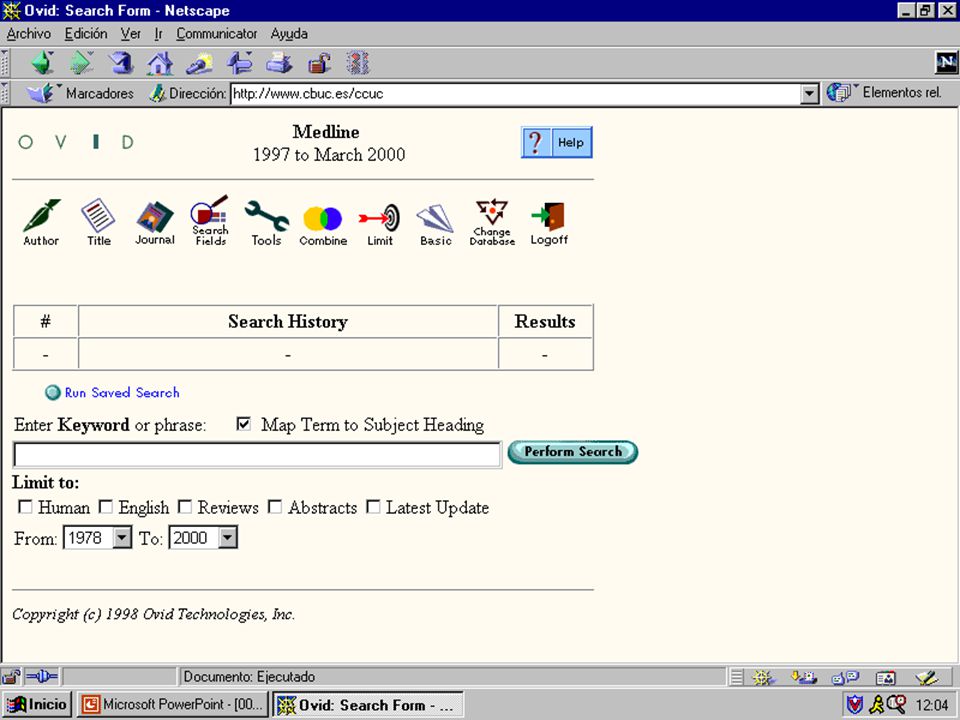Go to Home page icon
The width and height of the screenshot is (960, 720).
coord(160,62)
